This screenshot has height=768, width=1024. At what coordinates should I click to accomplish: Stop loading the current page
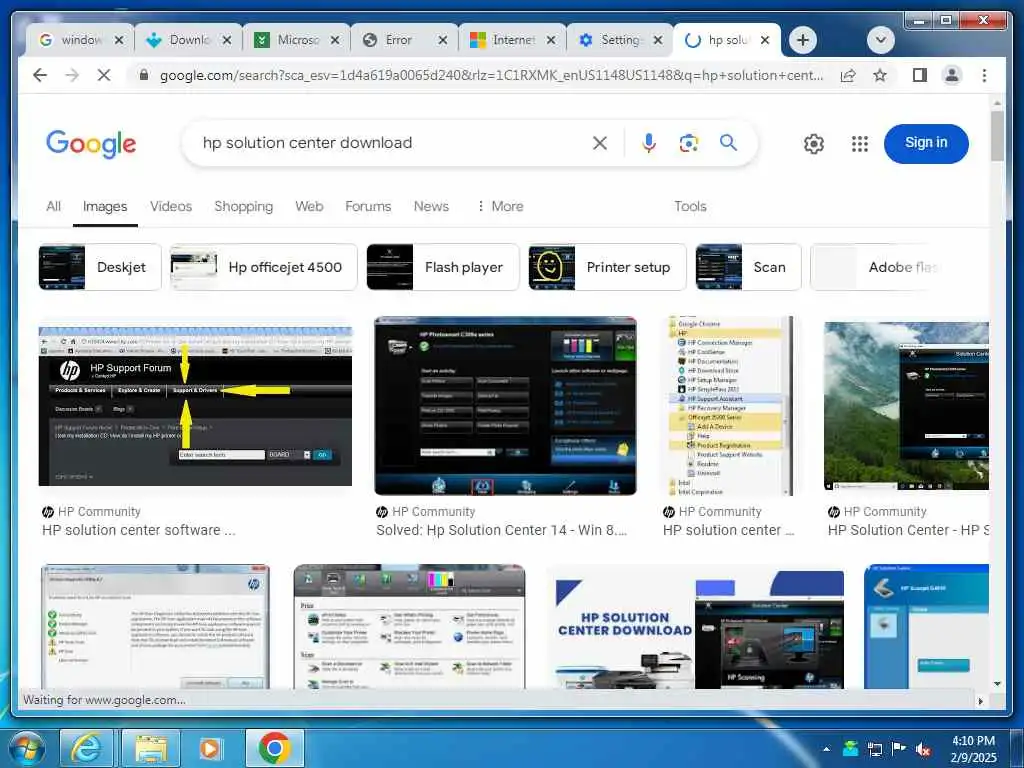coord(103,75)
